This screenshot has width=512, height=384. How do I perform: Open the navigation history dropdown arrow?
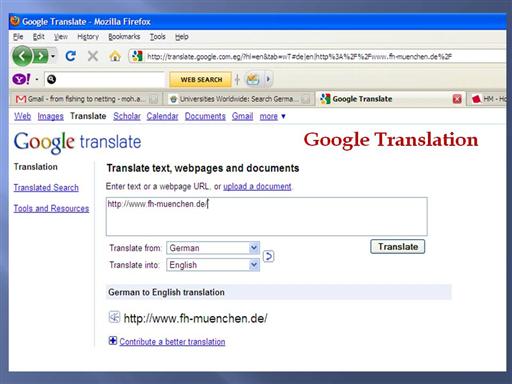point(53,56)
